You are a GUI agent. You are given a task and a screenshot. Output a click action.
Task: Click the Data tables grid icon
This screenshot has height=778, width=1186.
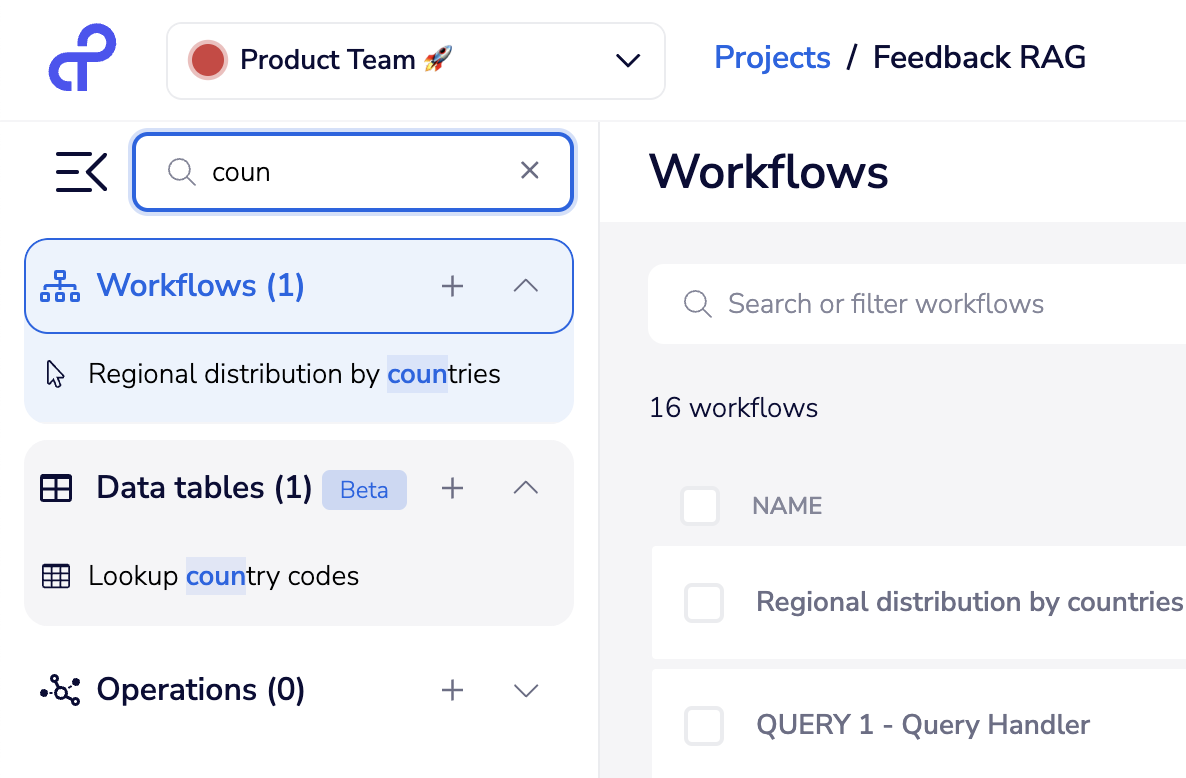[56, 488]
